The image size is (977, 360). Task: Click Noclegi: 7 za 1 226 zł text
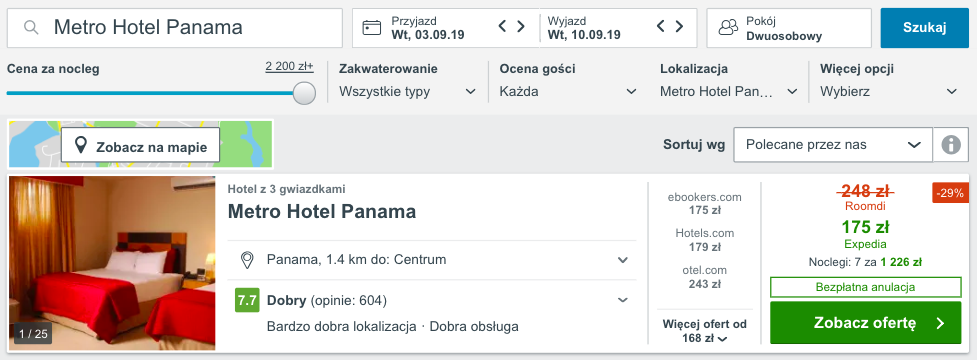[865, 263]
